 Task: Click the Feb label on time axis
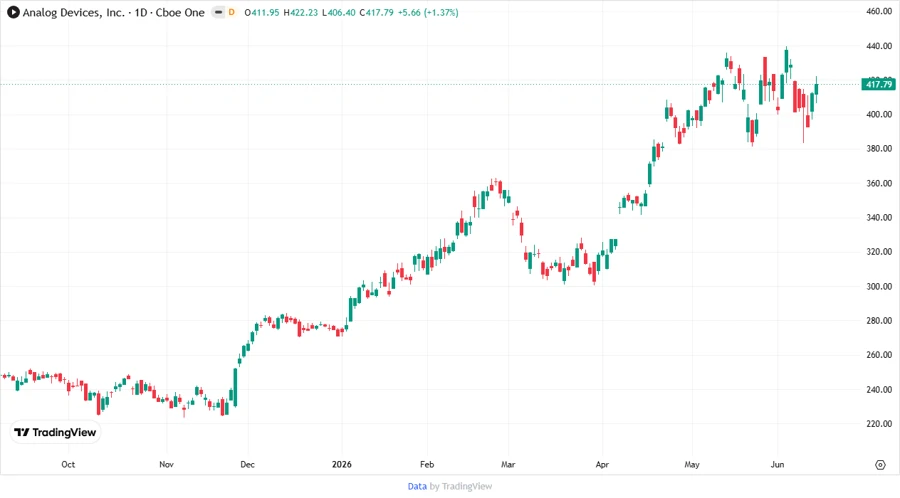coord(427,464)
